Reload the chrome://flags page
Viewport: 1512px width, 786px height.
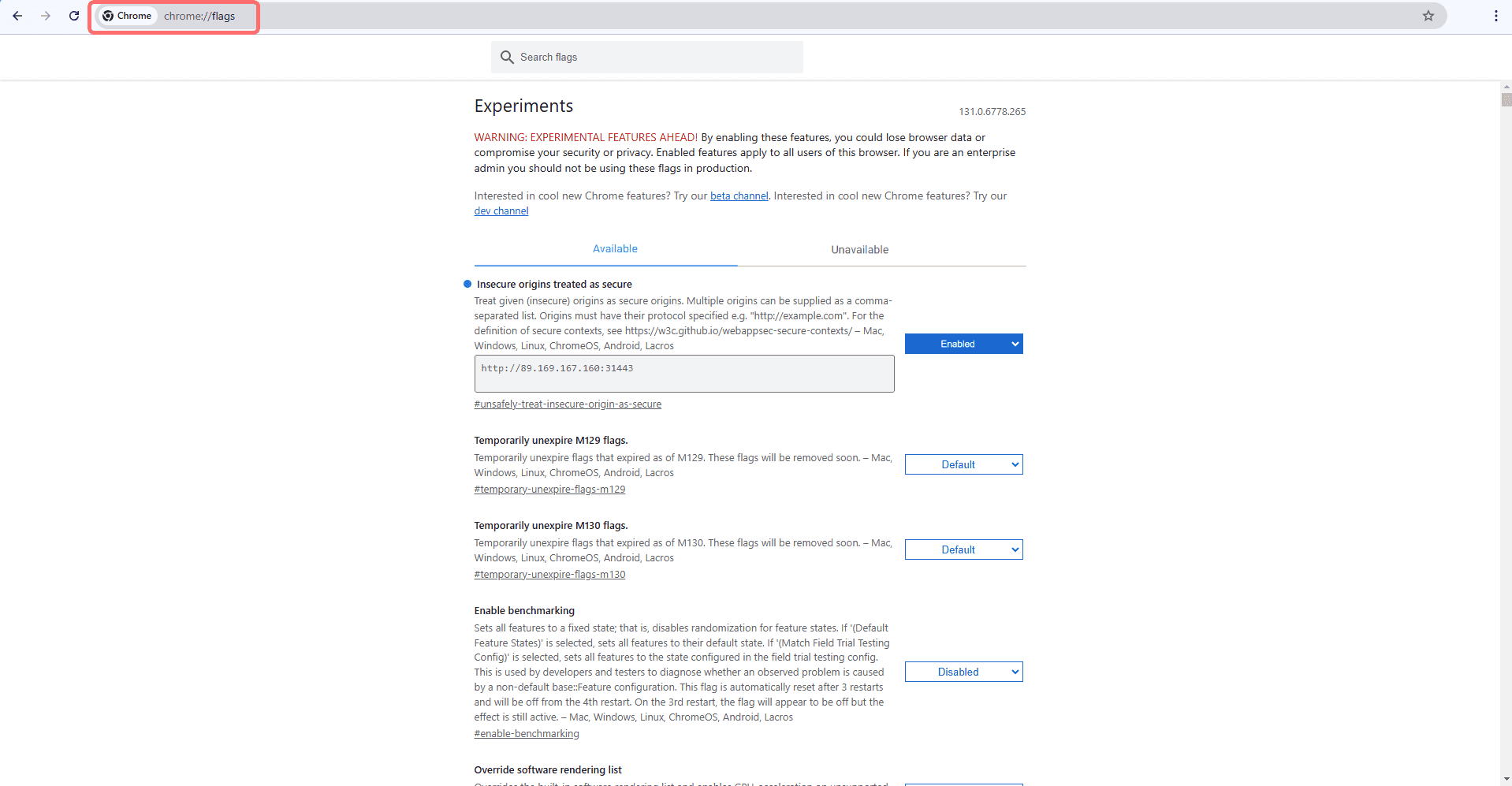pyautogui.click(x=74, y=16)
